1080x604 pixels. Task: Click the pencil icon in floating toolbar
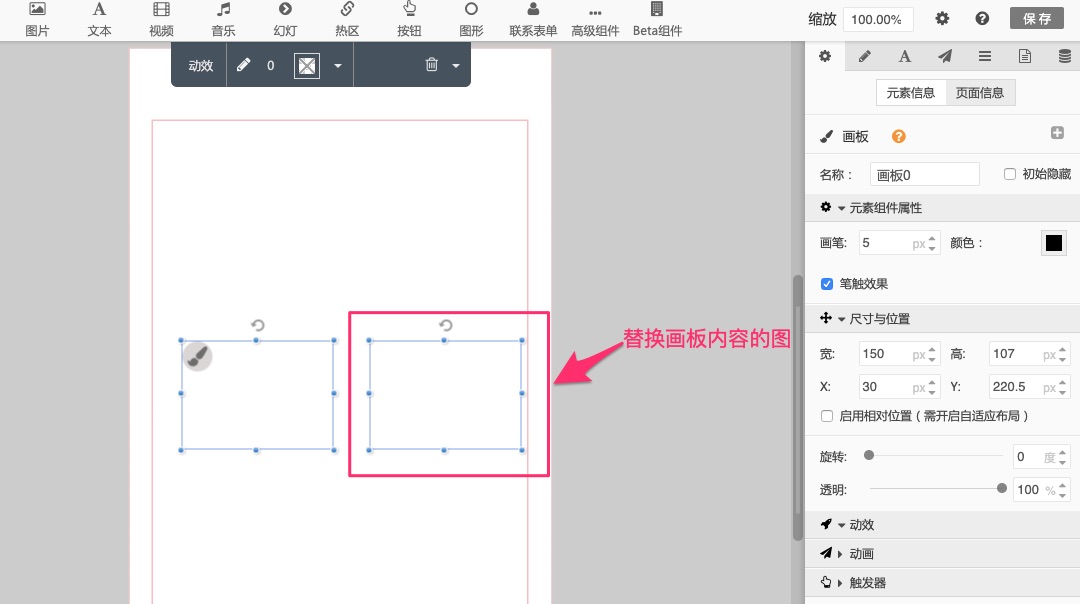pyautogui.click(x=244, y=65)
